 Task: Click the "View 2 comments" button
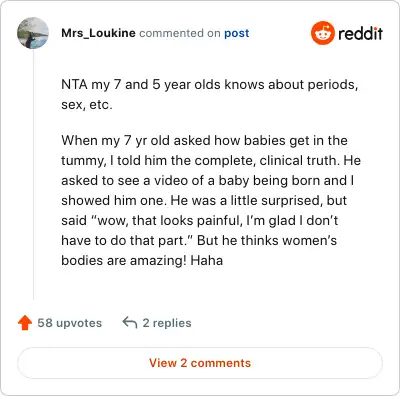pos(200,363)
